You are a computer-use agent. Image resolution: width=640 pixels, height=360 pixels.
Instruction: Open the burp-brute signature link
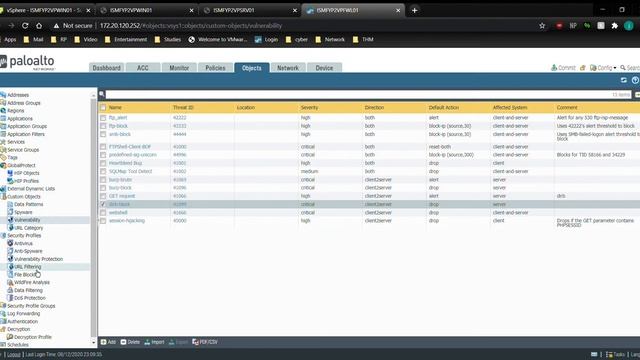coord(120,180)
